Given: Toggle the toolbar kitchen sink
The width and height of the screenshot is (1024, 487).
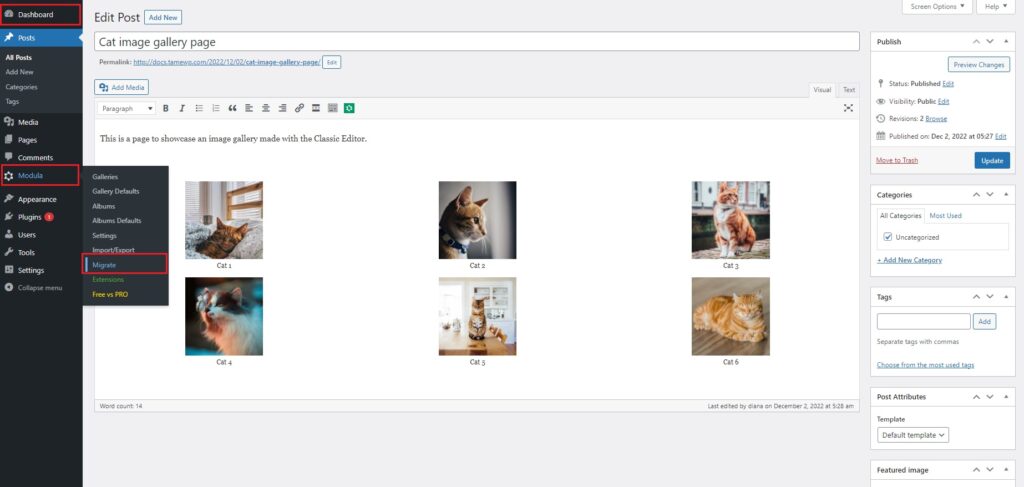Looking at the screenshot, I should click(x=332, y=108).
